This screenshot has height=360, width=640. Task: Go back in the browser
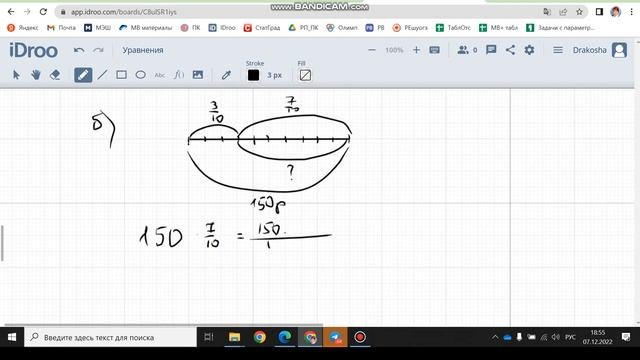pyautogui.click(x=11, y=12)
